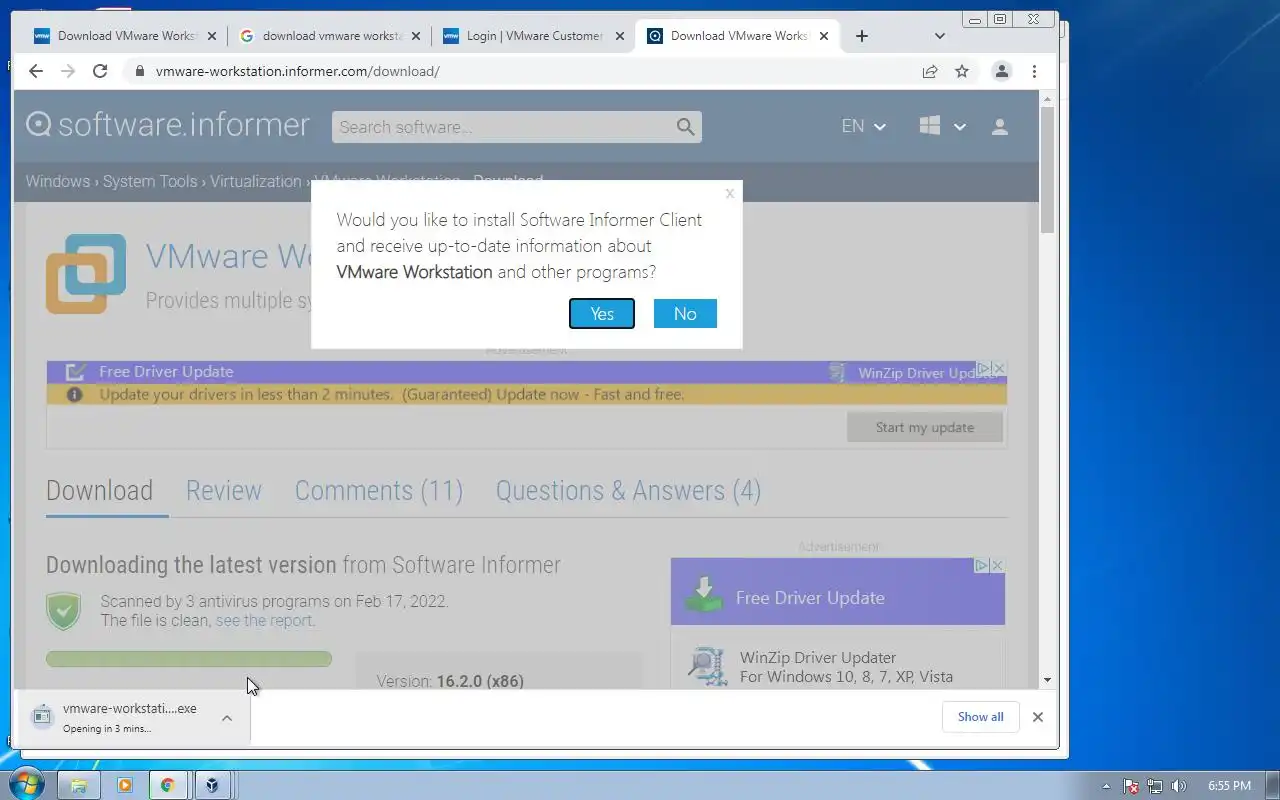Click the page vertical scrollbar
The image size is (1280, 800).
[1047, 170]
